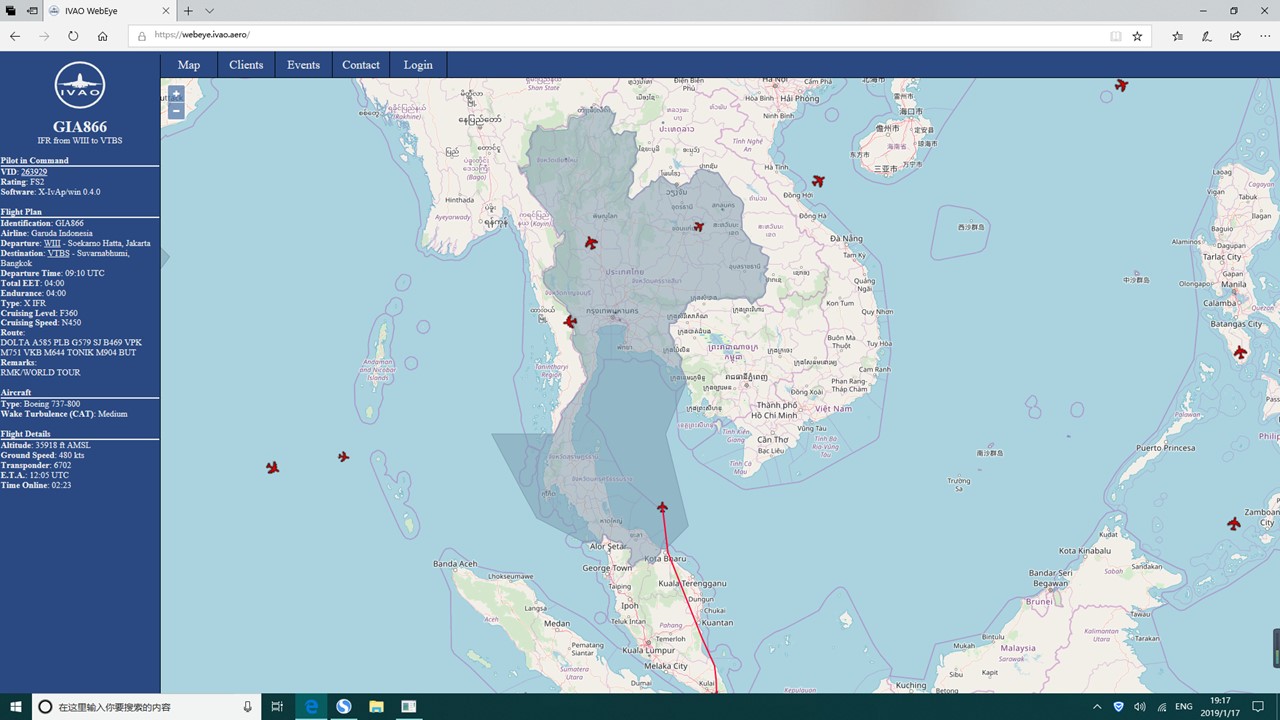Click the Type Boeing 737-800 text
1280x720 pixels.
[x=40, y=403]
